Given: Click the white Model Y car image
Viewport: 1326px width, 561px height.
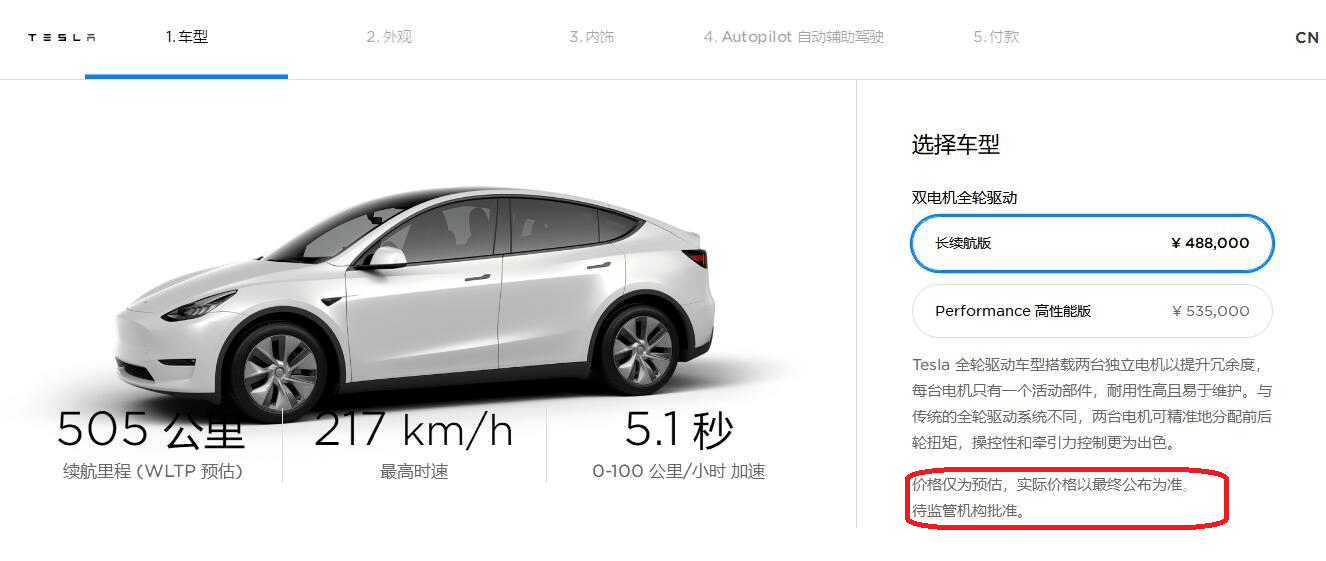Looking at the screenshot, I should [x=415, y=300].
